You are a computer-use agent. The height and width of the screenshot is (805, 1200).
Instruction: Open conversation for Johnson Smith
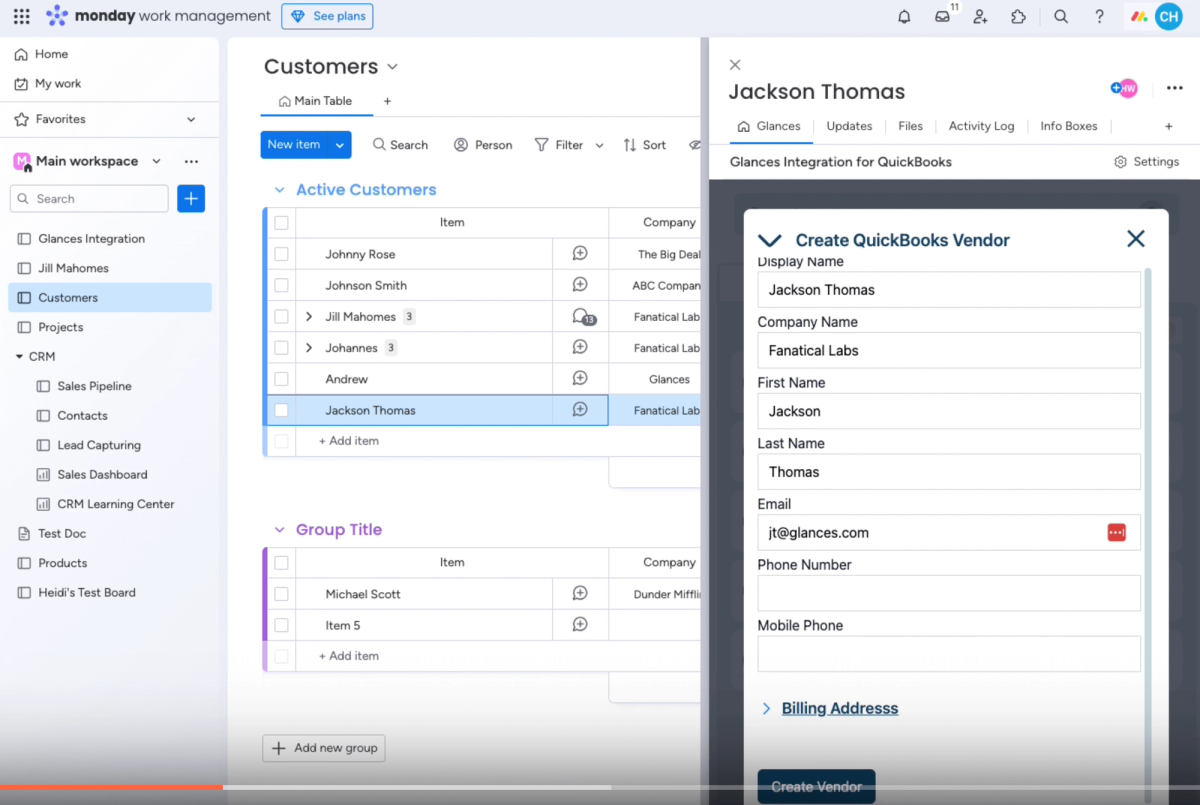click(x=580, y=285)
